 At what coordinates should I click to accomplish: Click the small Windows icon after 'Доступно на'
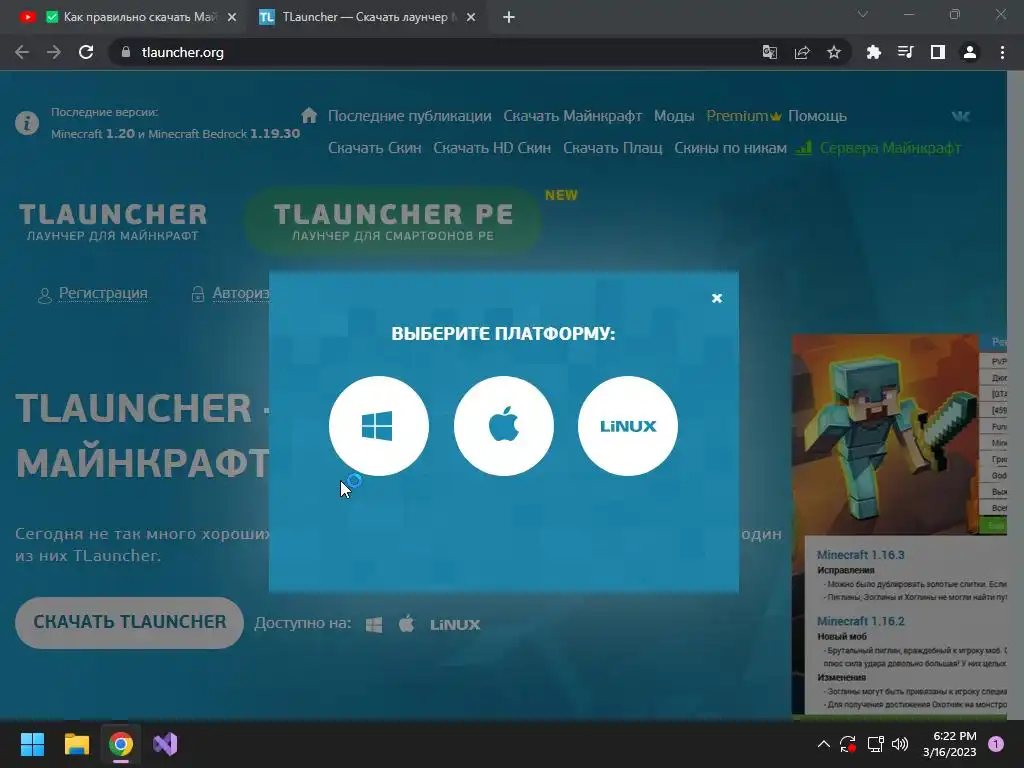(374, 625)
